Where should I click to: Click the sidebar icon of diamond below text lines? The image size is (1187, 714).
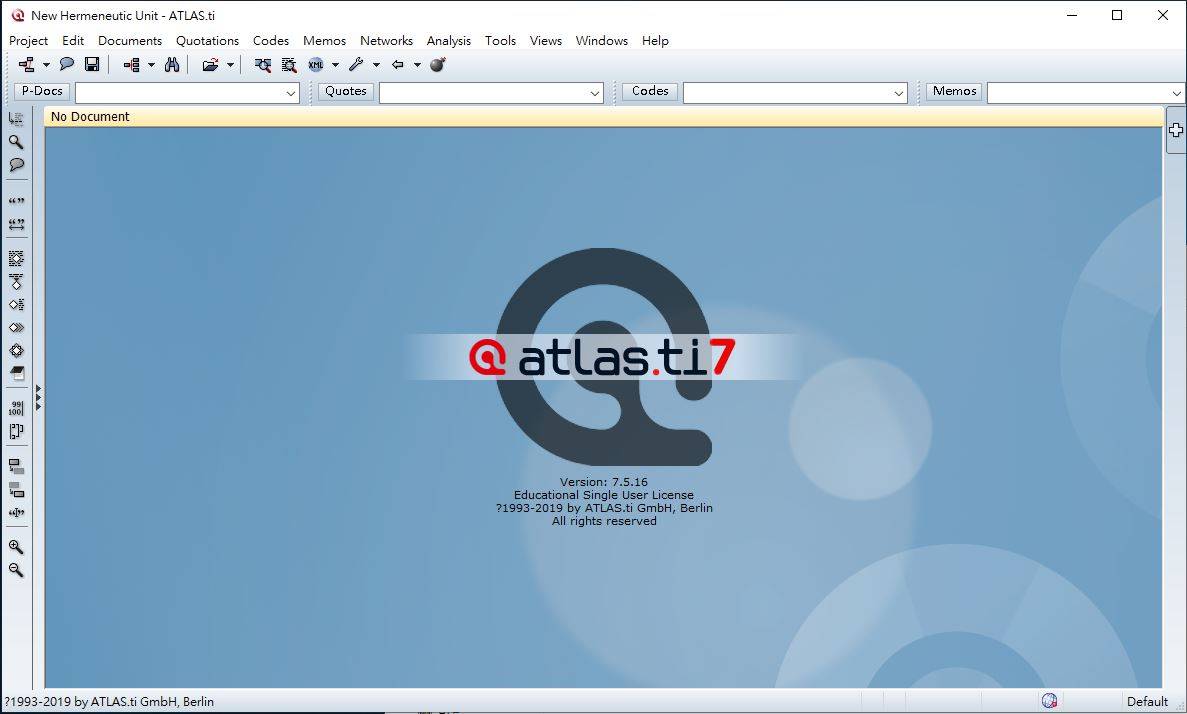[x=16, y=282]
